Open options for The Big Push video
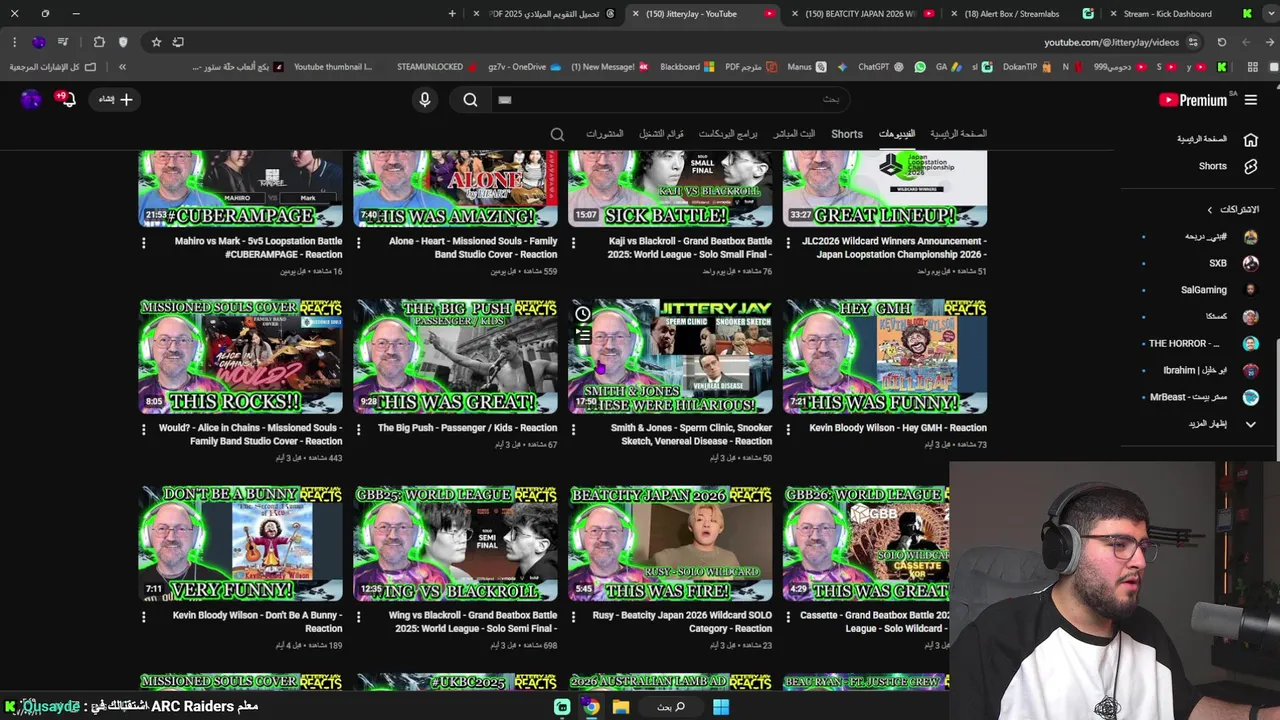The height and width of the screenshot is (720, 1280). 358,429
